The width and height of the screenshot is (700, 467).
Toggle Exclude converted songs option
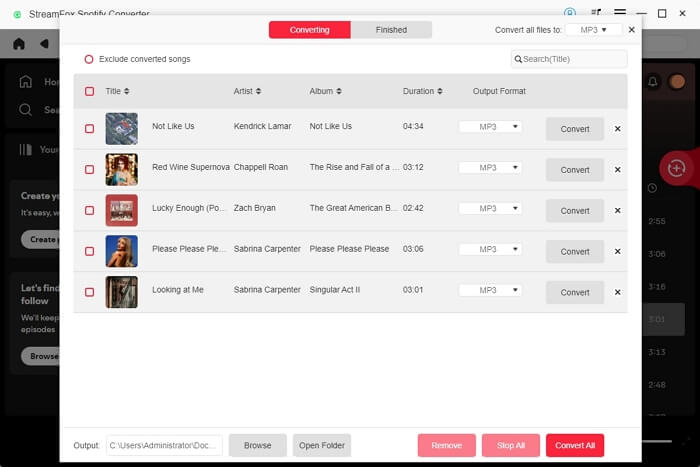coord(89,59)
